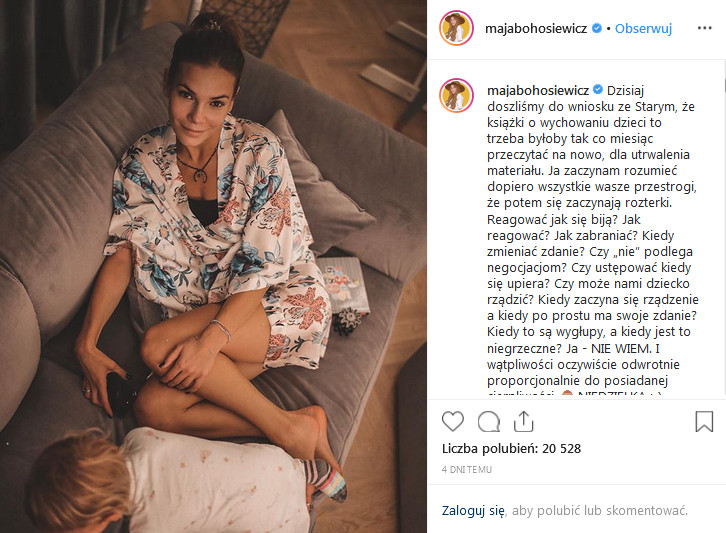
Task: Click the header profile avatar
Action: point(456,28)
